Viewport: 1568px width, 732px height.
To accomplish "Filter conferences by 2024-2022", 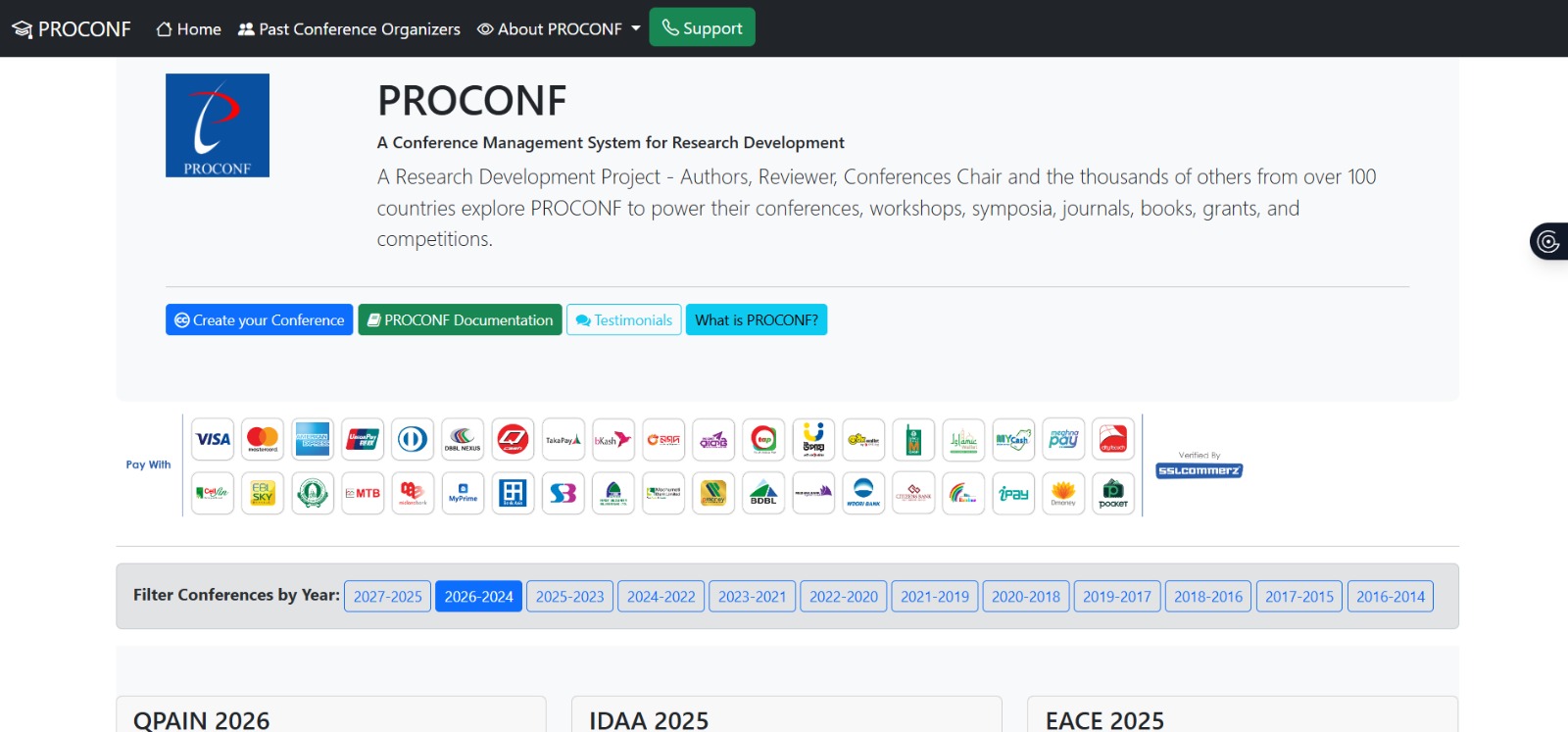I will 661,596.
